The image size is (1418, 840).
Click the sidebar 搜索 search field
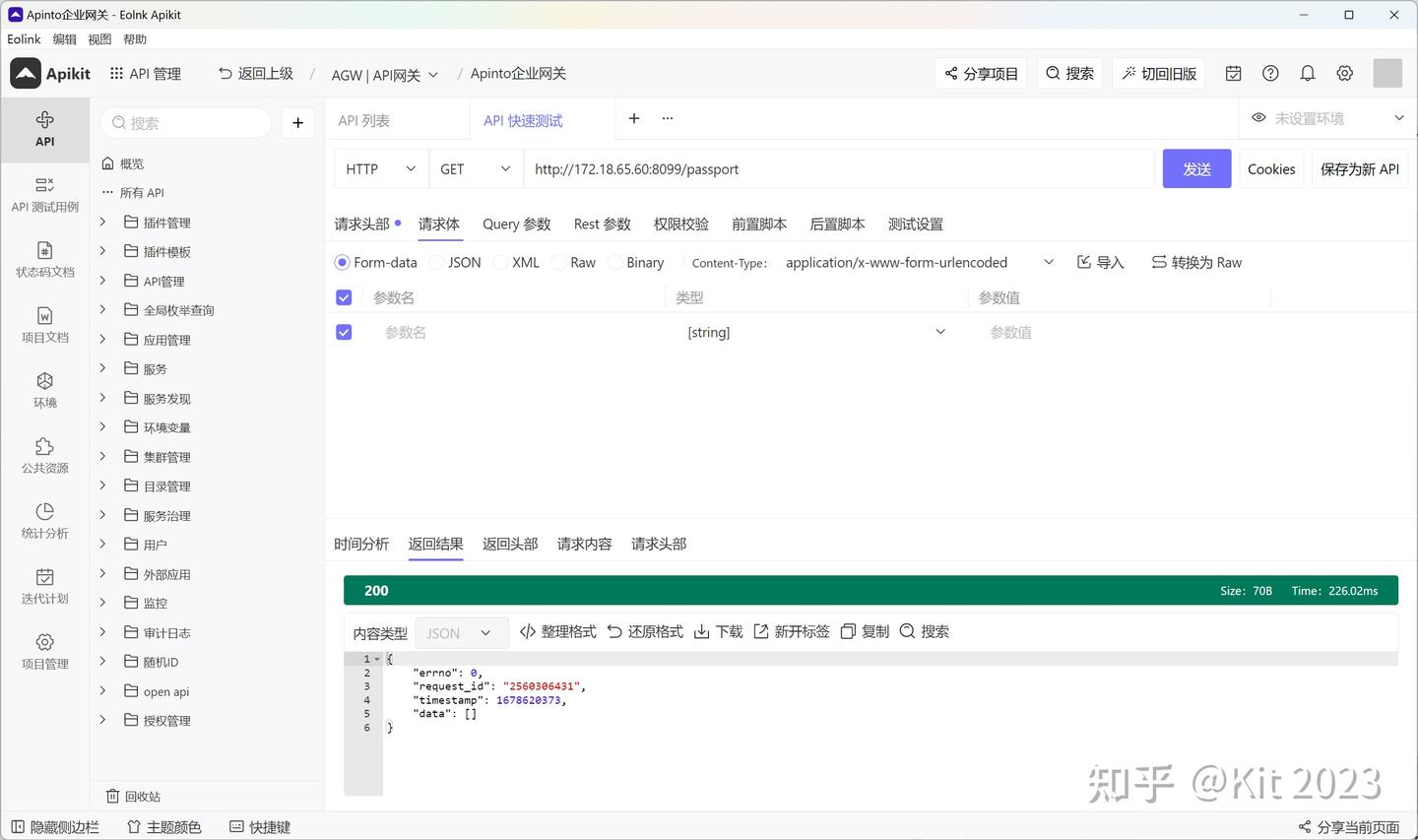click(186, 123)
